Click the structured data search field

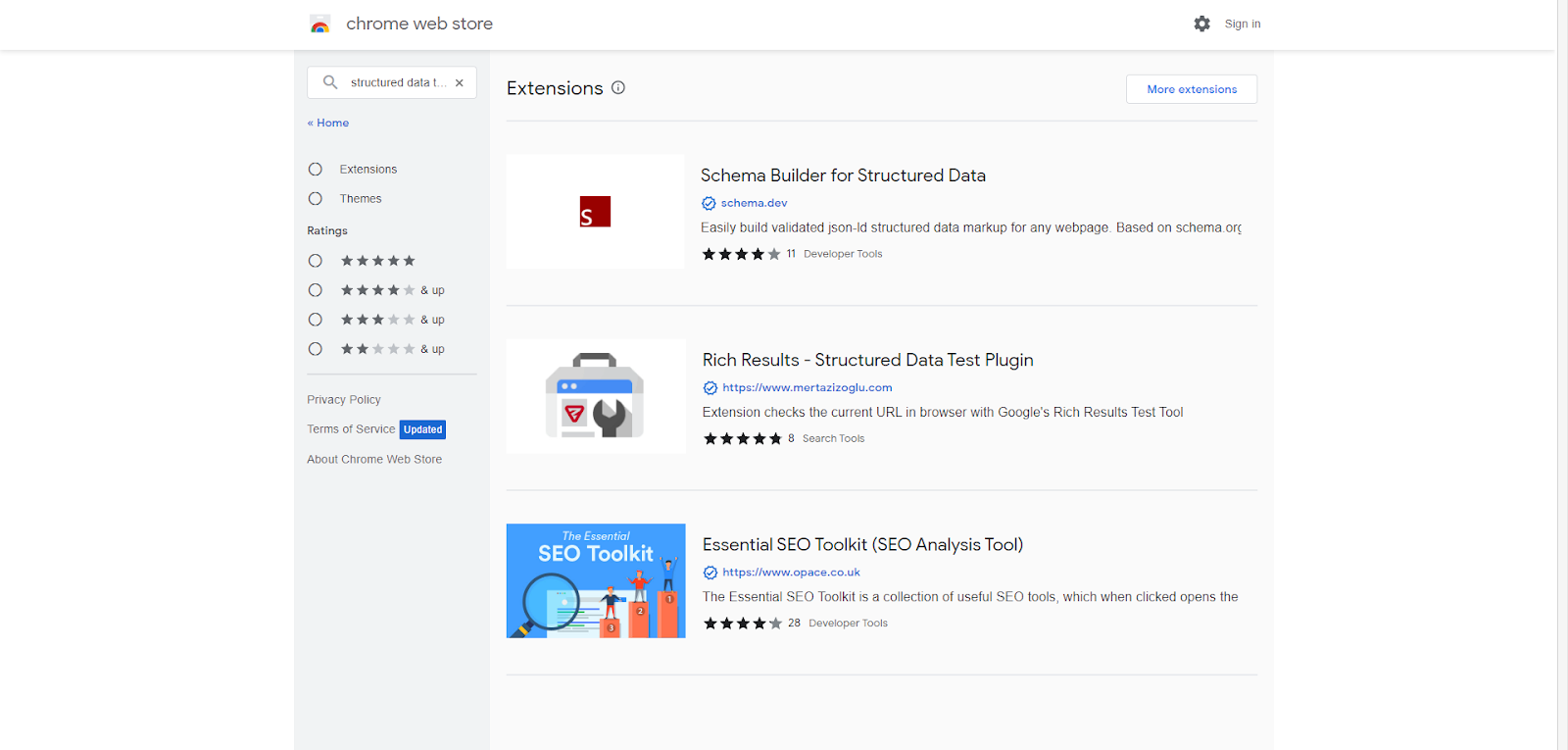point(398,82)
